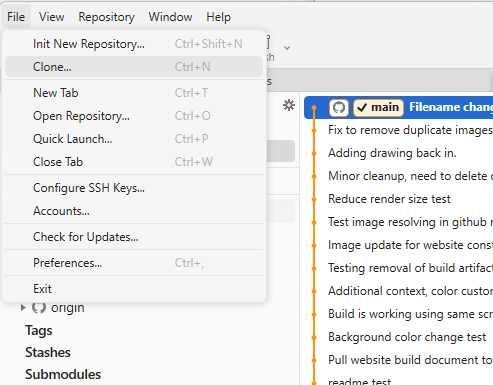Image resolution: width=493 pixels, height=385 pixels.
Task: Choose Exit from the File menu
Action: (134, 289)
